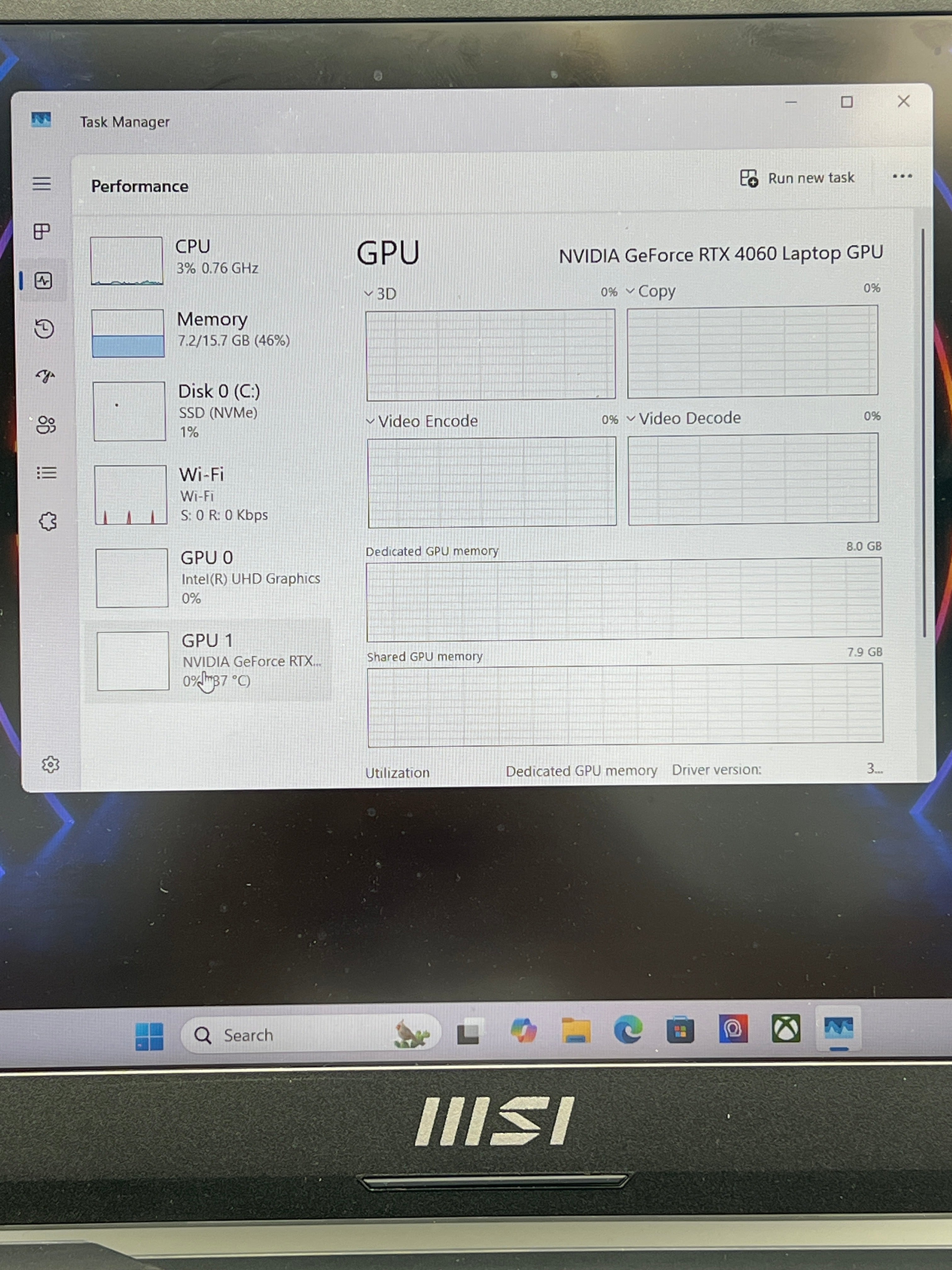Screen dimensions: 952x1270
Task: Minimize the Task Manager window
Action: pos(791,102)
